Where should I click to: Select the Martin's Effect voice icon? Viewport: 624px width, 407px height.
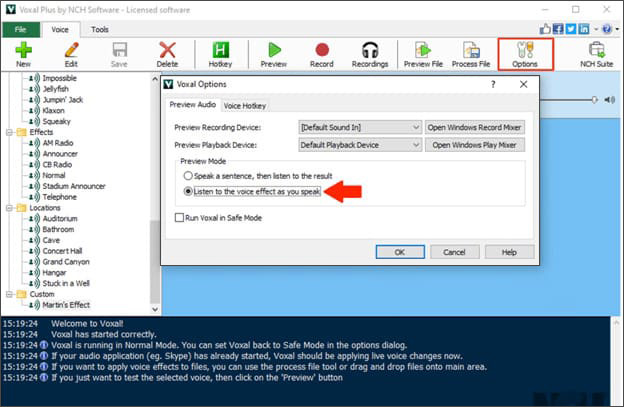click(35, 305)
